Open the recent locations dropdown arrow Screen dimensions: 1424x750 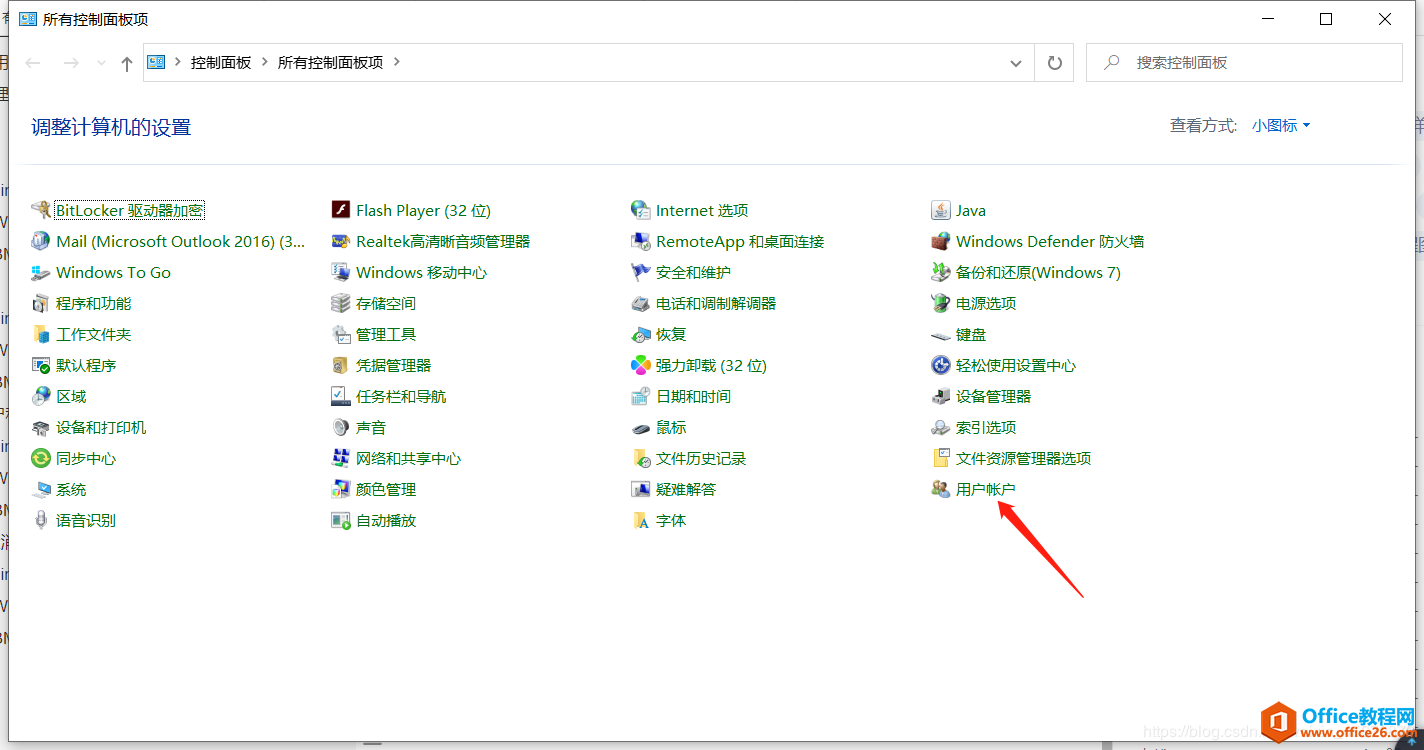pos(101,63)
